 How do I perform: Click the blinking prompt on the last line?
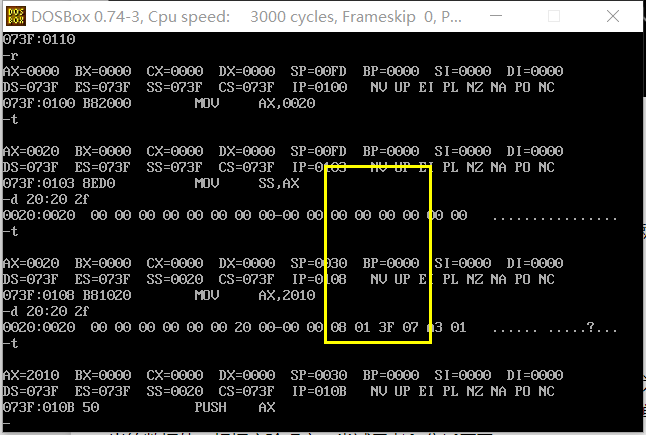click(x=7, y=423)
